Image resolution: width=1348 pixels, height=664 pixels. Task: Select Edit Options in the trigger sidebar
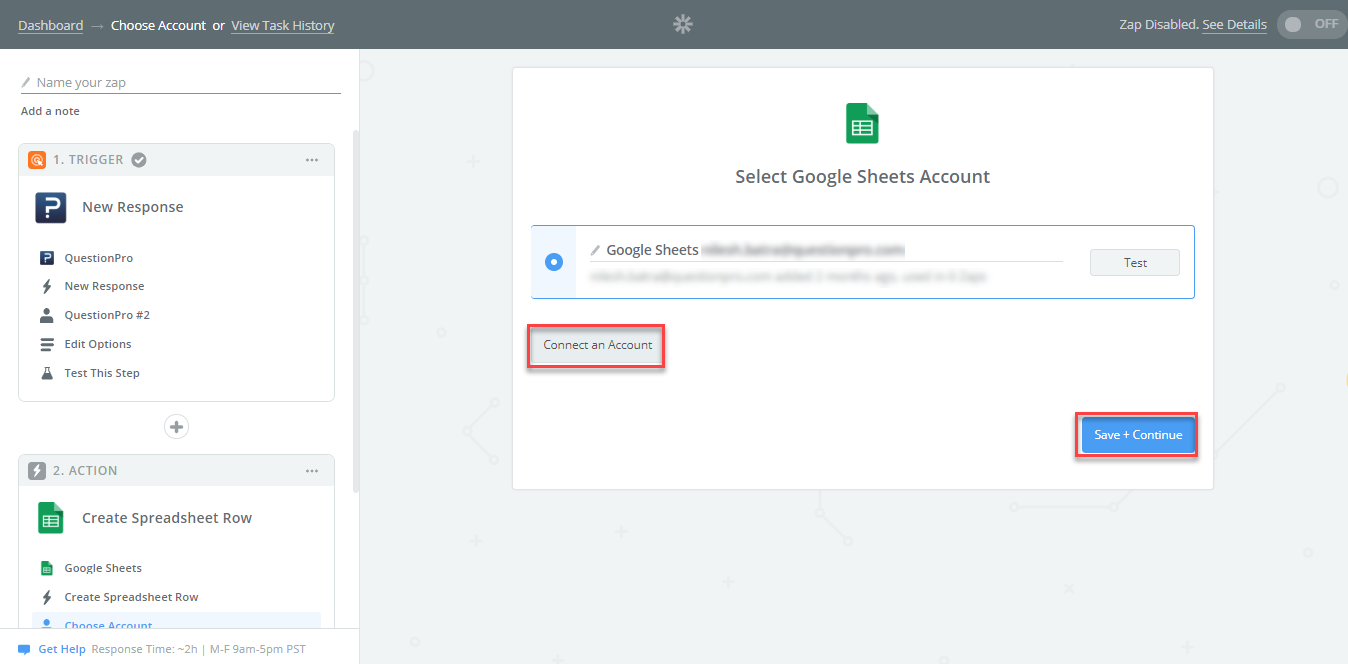click(x=97, y=343)
